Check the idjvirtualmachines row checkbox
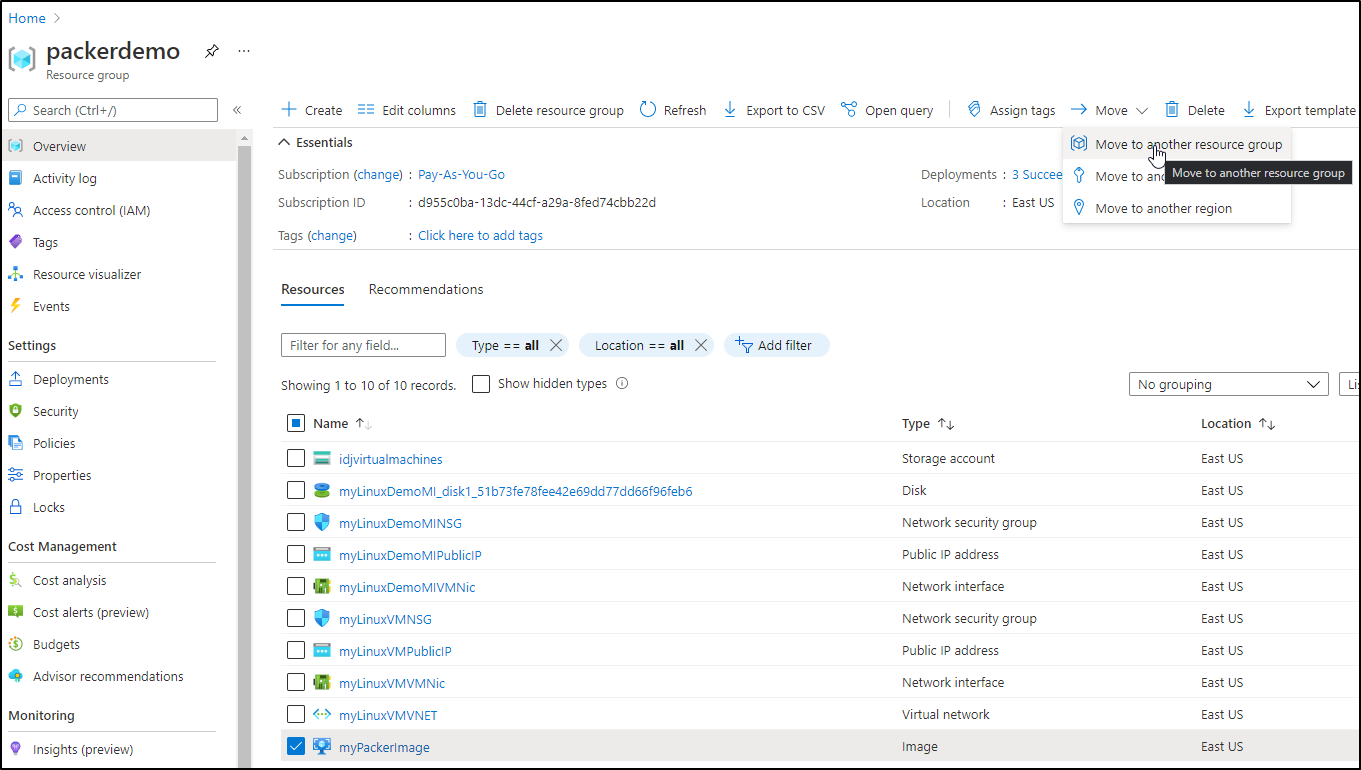 [x=296, y=458]
